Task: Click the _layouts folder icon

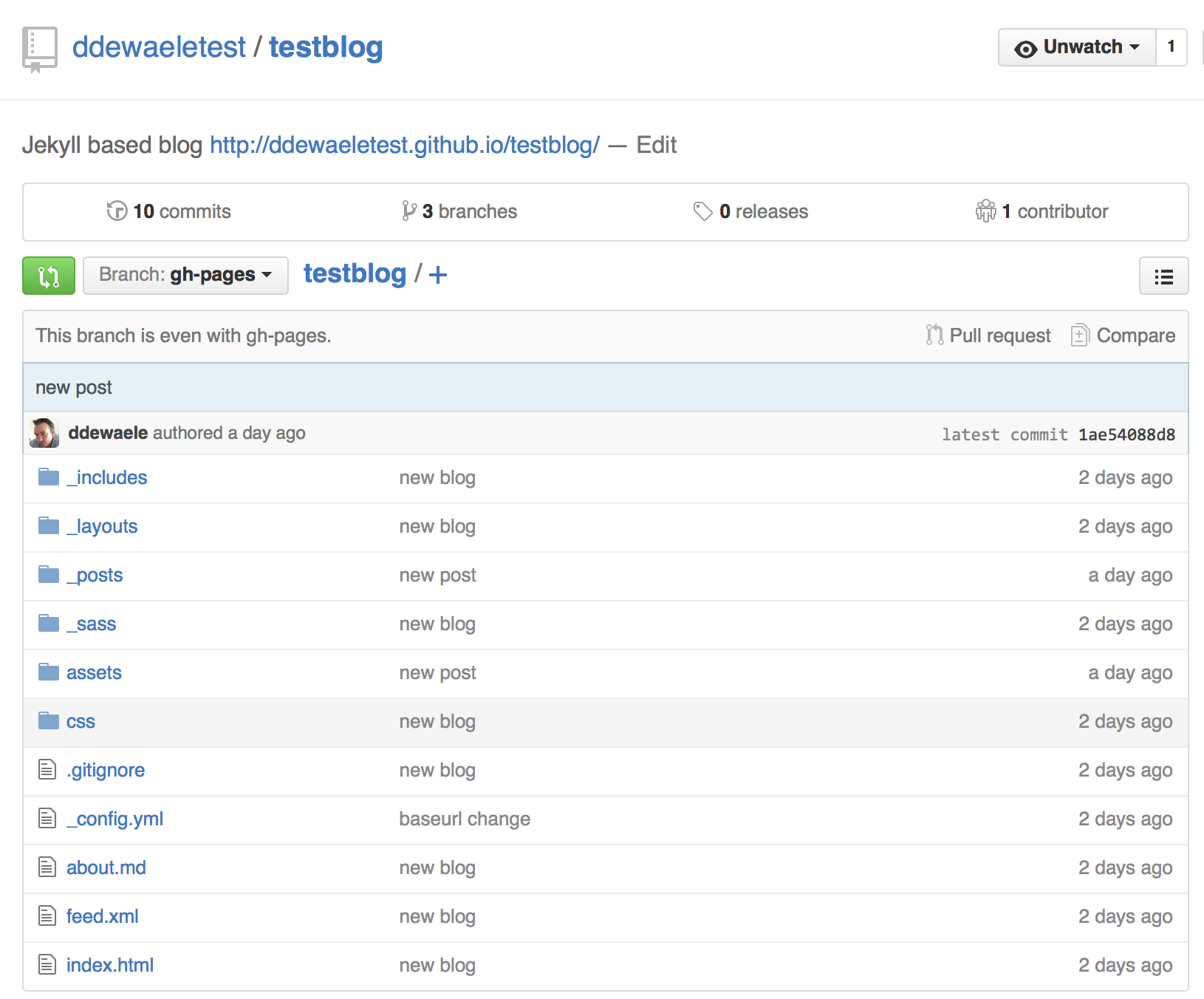Action: click(x=49, y=526)
